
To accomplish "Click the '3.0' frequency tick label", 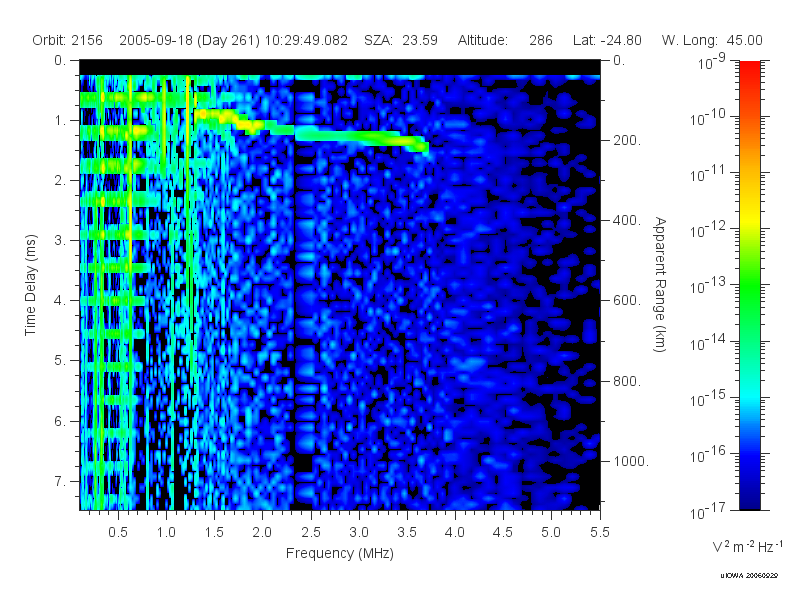I will tap(359, 532).
